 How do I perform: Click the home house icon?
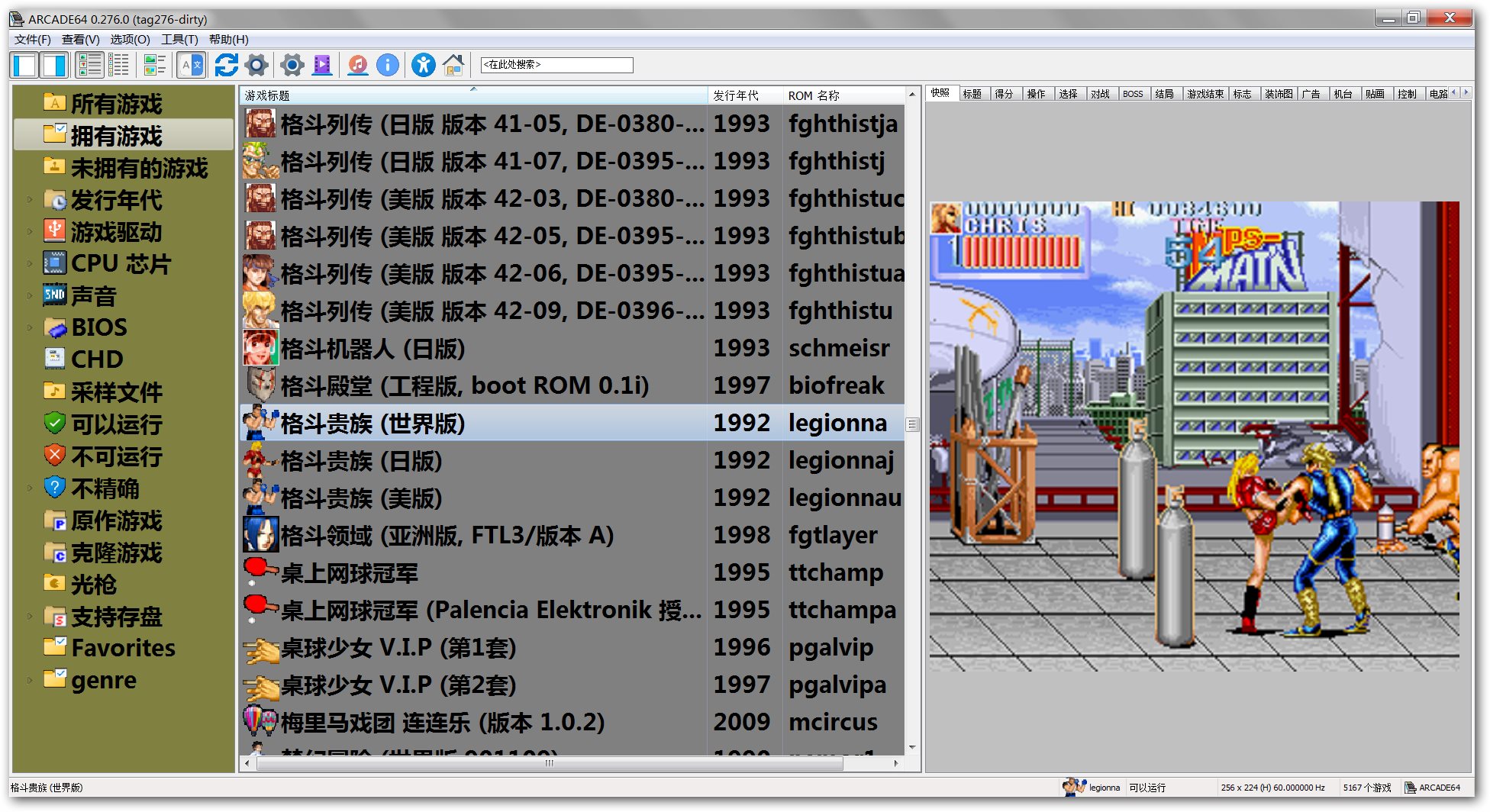tap(453, 66)
